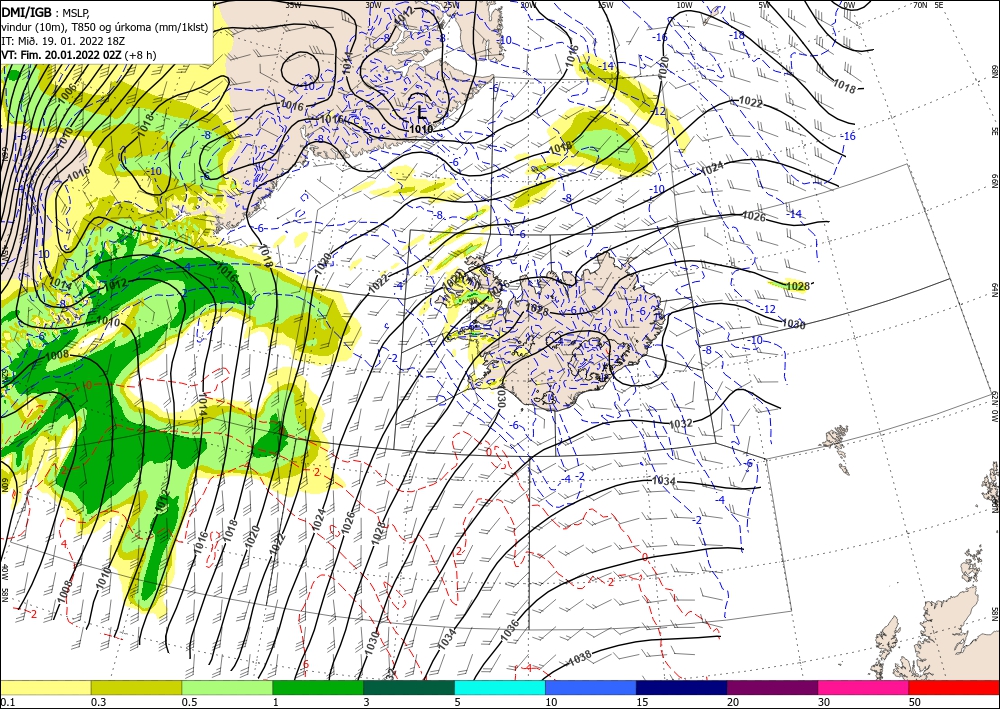Click the '-18' temperature contour label
The width and height of the screenshot is (1000, 709).
click(x=738, y=36)
